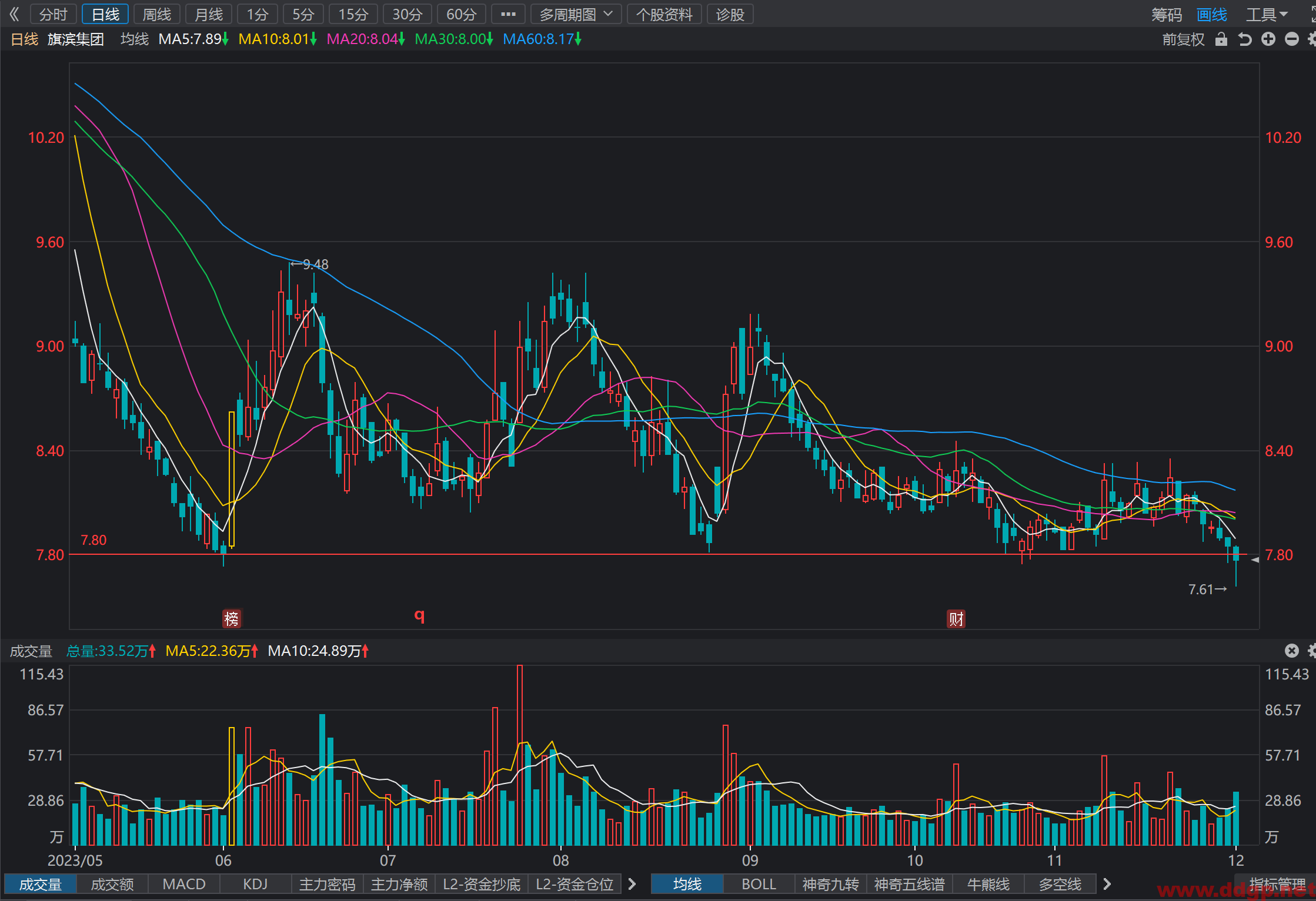
Task: Click the 财 marker icon on chart
Action: point(956,618)
